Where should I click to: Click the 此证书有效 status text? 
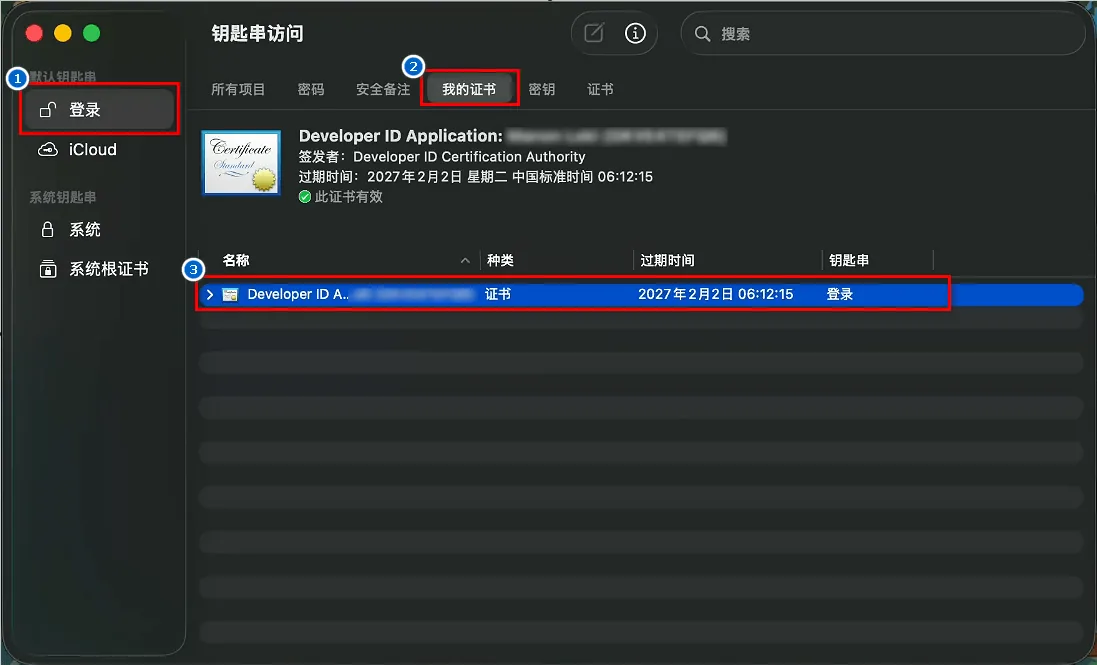click(x=348, y=196)
